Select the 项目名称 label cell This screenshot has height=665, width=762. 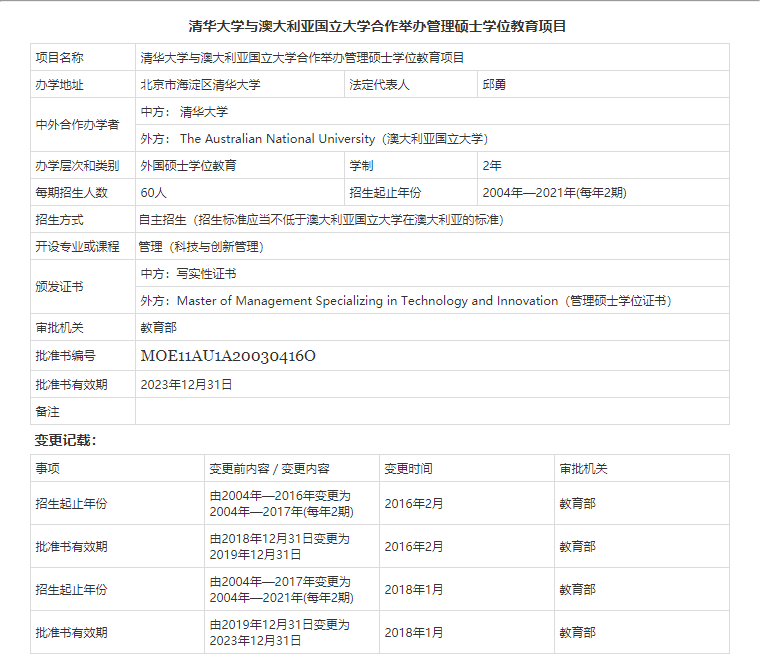click(83, 57)
